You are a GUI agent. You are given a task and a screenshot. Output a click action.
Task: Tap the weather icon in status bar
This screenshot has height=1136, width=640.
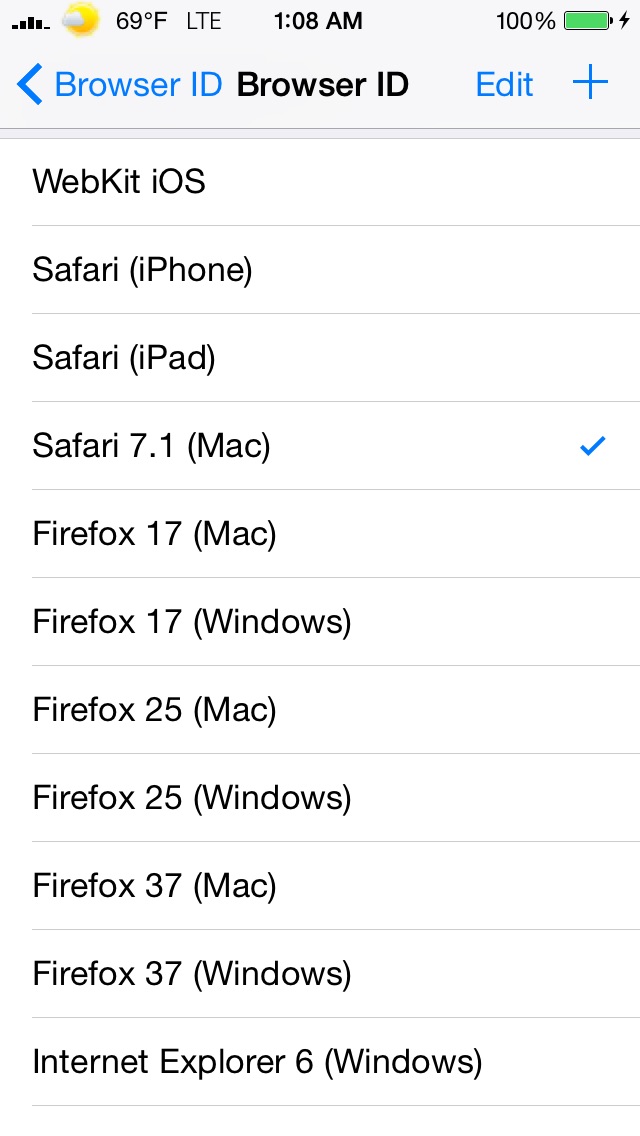80,20
